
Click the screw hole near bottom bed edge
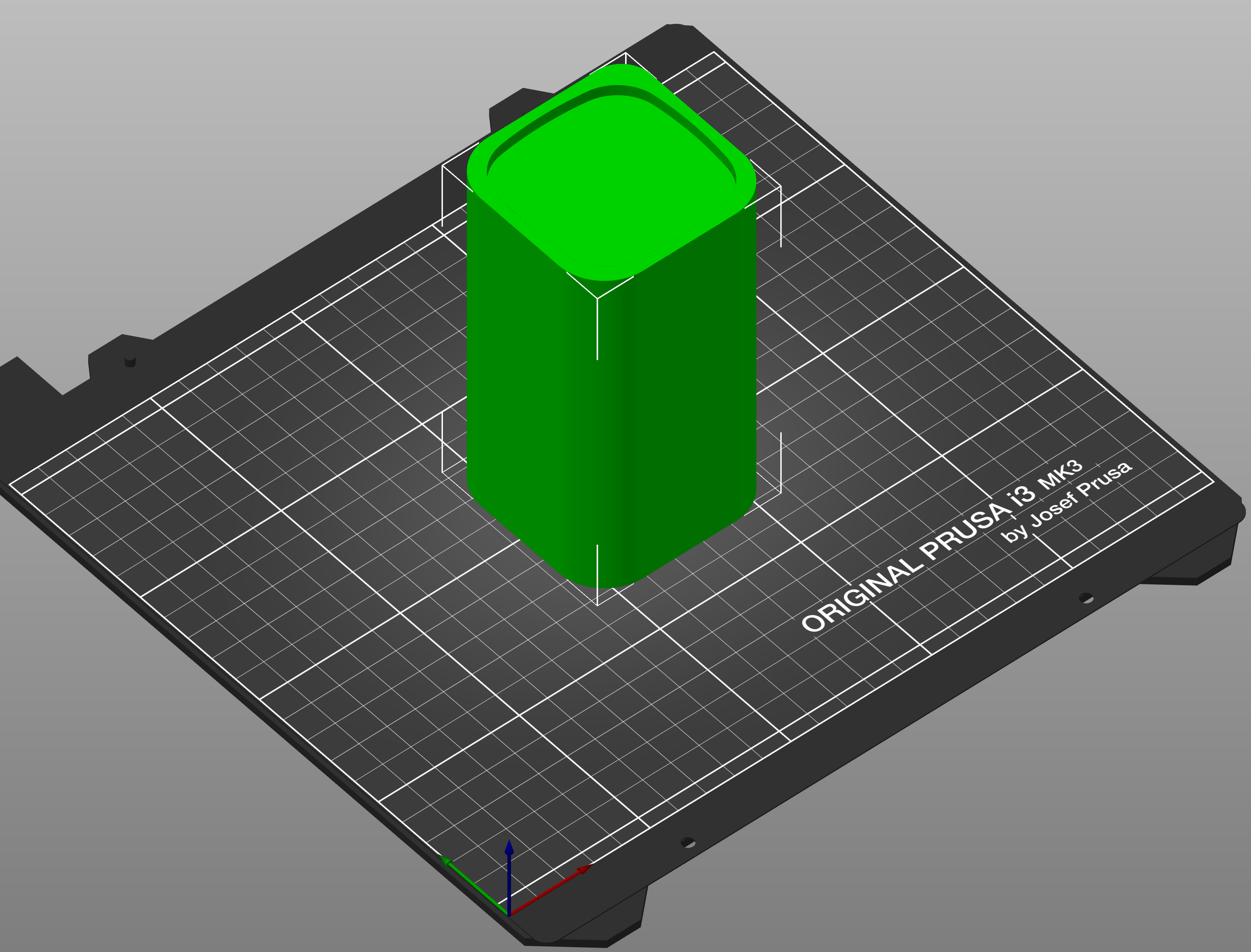tap(687, 843)
